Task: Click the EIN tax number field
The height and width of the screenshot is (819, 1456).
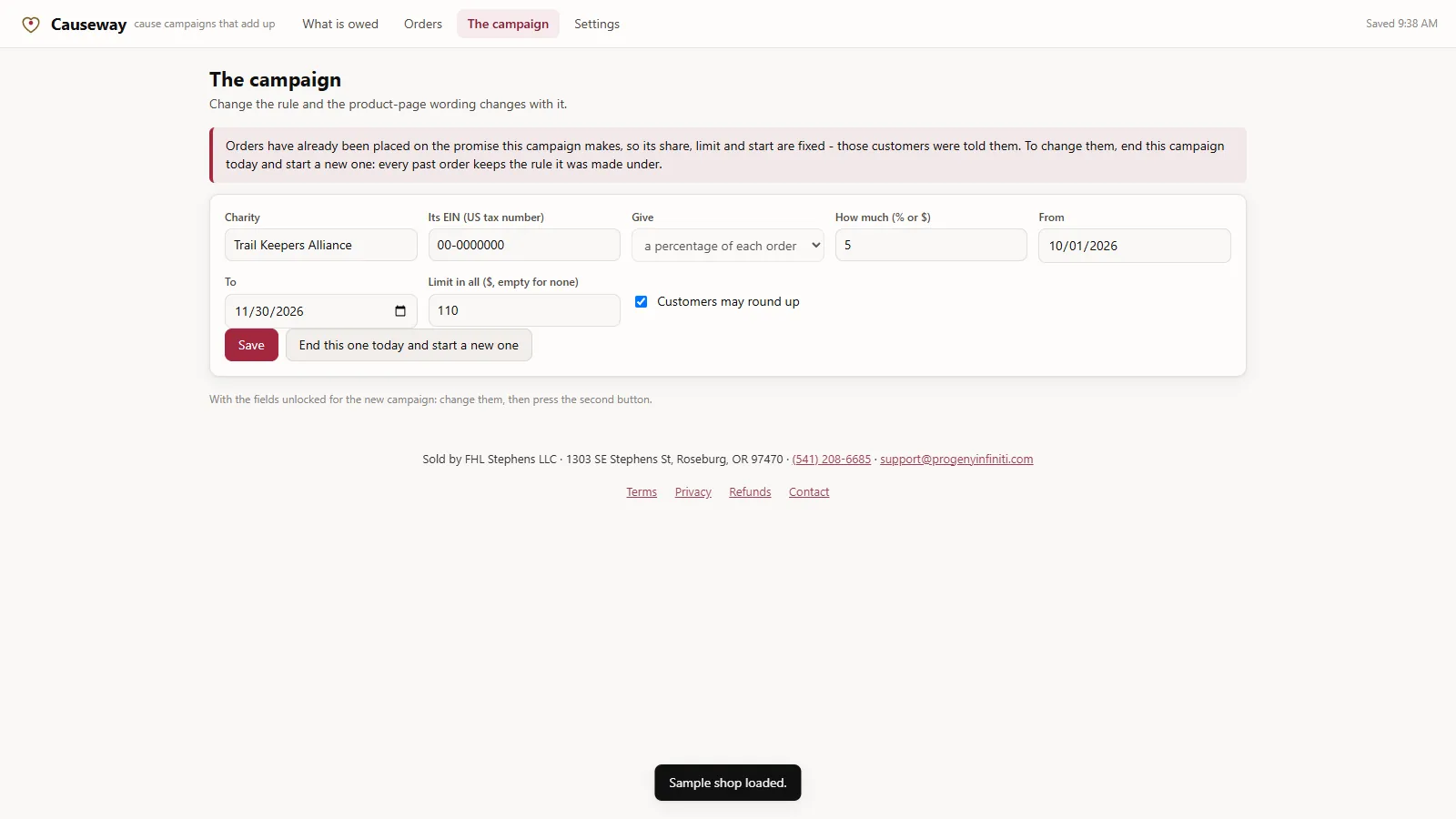Action: [x=524, y=245]
